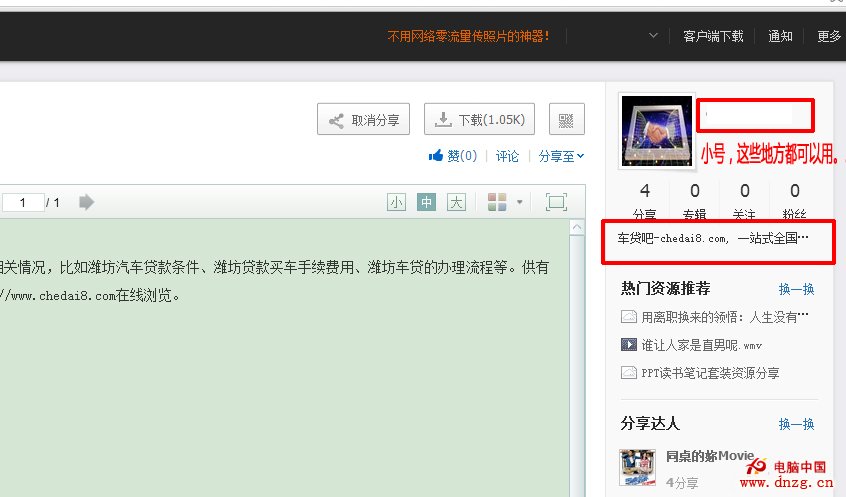Refresh 热门资源推荐 with 换一换
This screenshot has height=497, width=846.
[x=796, y=289]
